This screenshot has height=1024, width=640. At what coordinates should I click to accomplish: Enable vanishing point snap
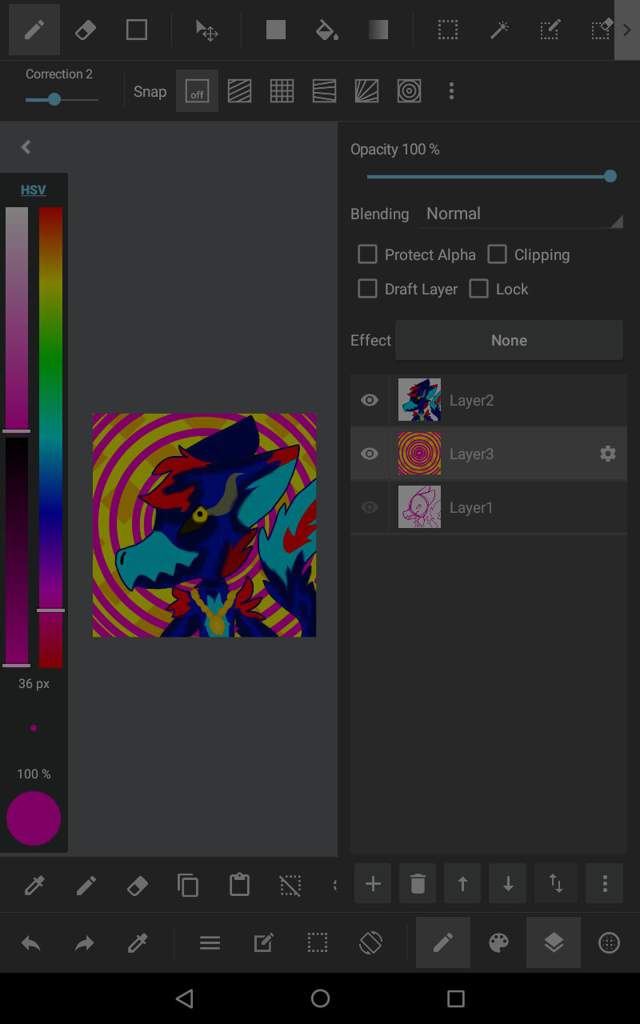pyautogui.click(x=325, y=91)
